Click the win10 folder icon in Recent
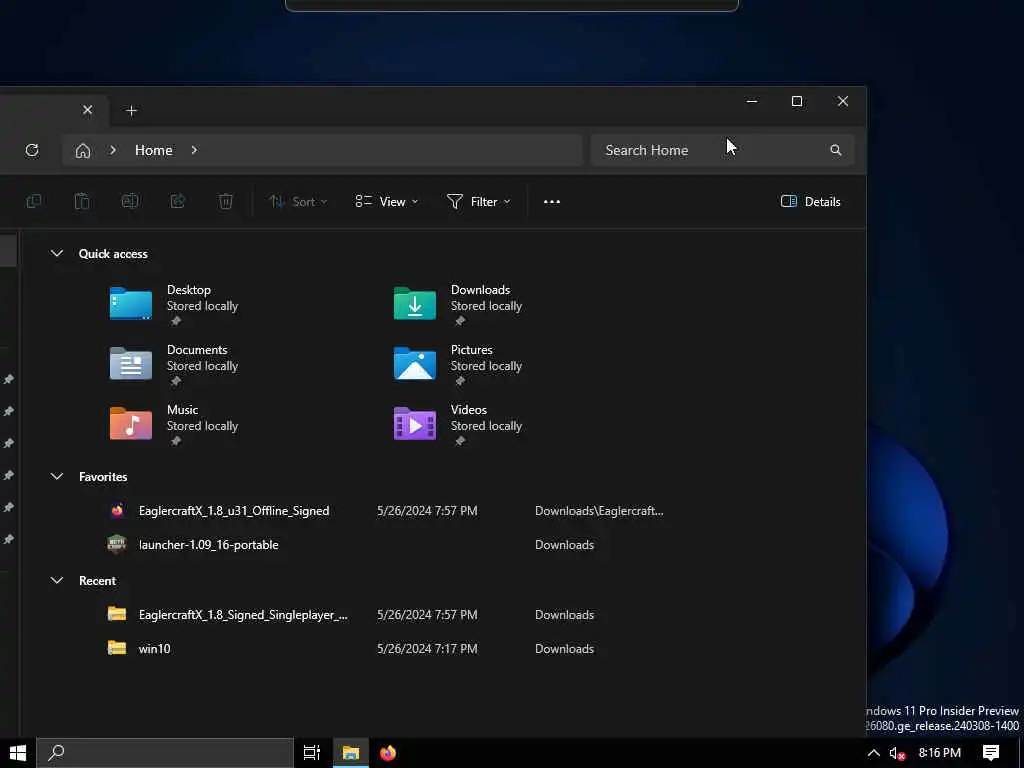Image resolution: width=1024 pixels, height=768 pixels. pyautogui.click(x=117, y=648)
